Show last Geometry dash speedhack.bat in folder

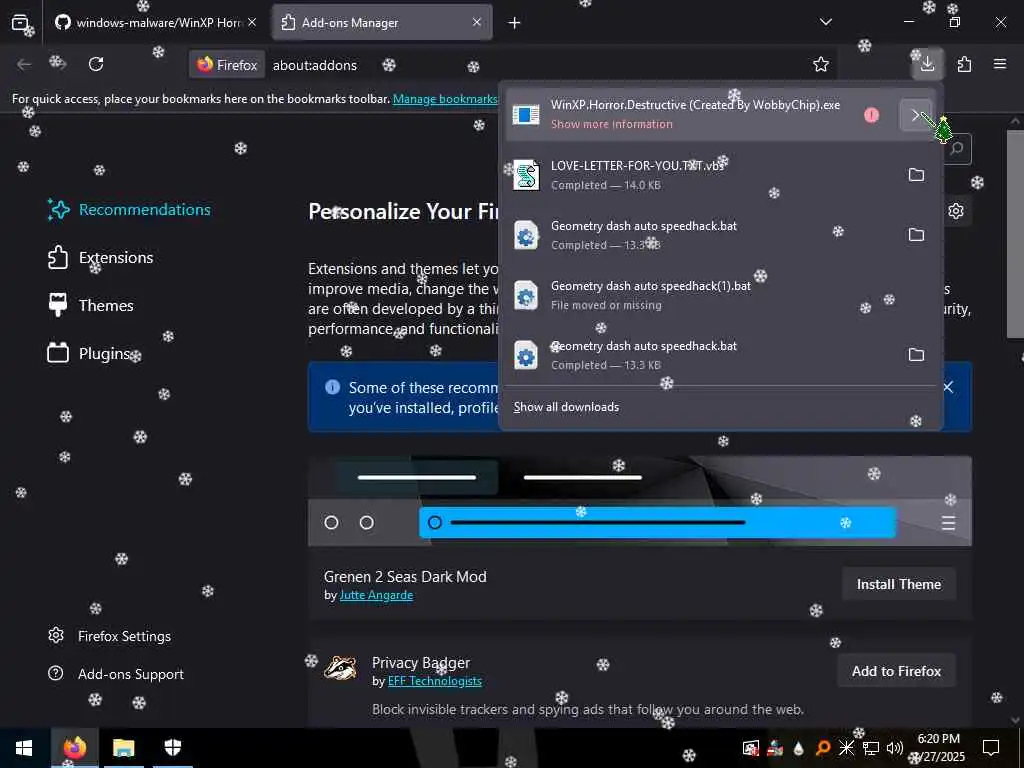tap(916, 355)
